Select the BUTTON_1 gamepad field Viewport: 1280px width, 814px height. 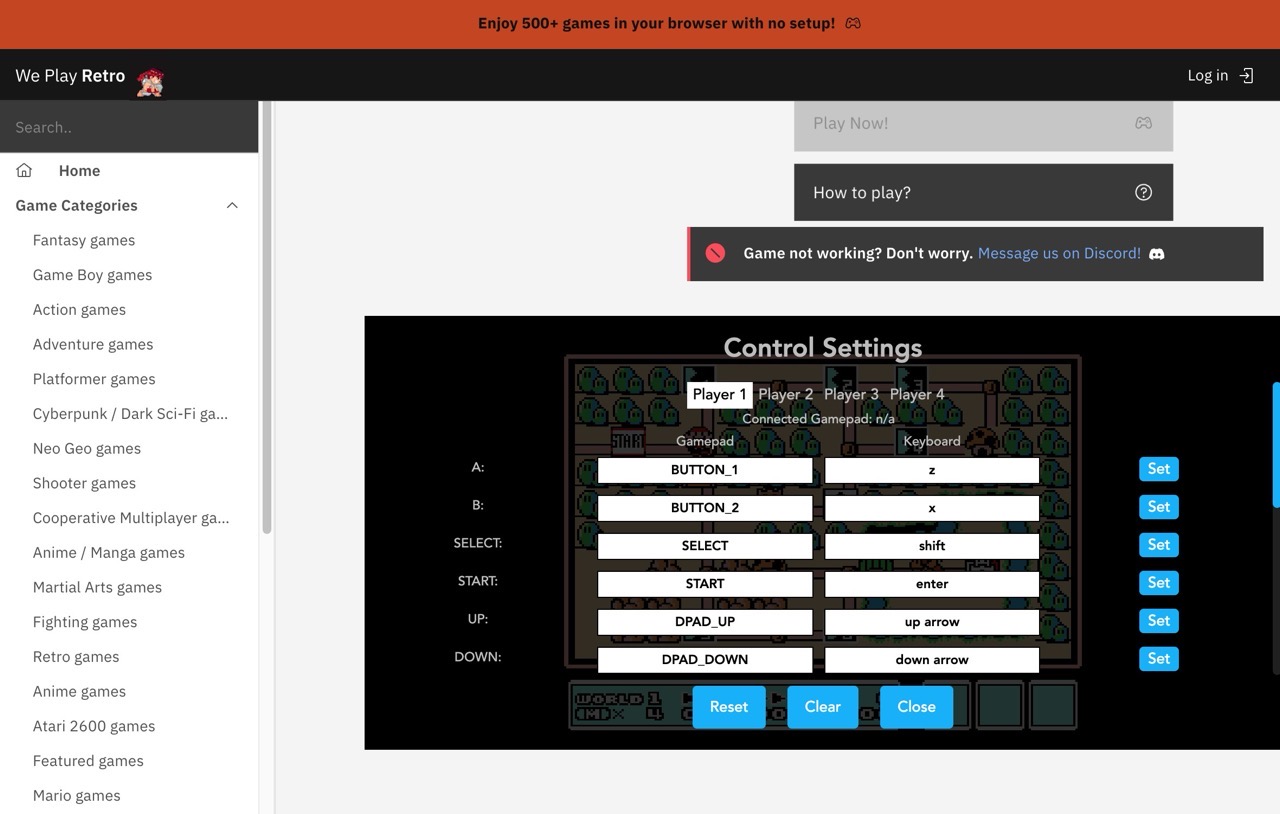705,470
